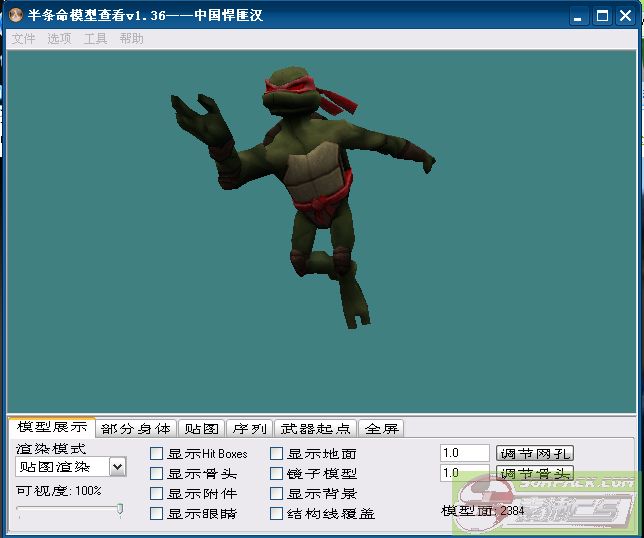Go to the 武器起点 tab
This screenshot has width=644, height=538.
pos(315,429)
